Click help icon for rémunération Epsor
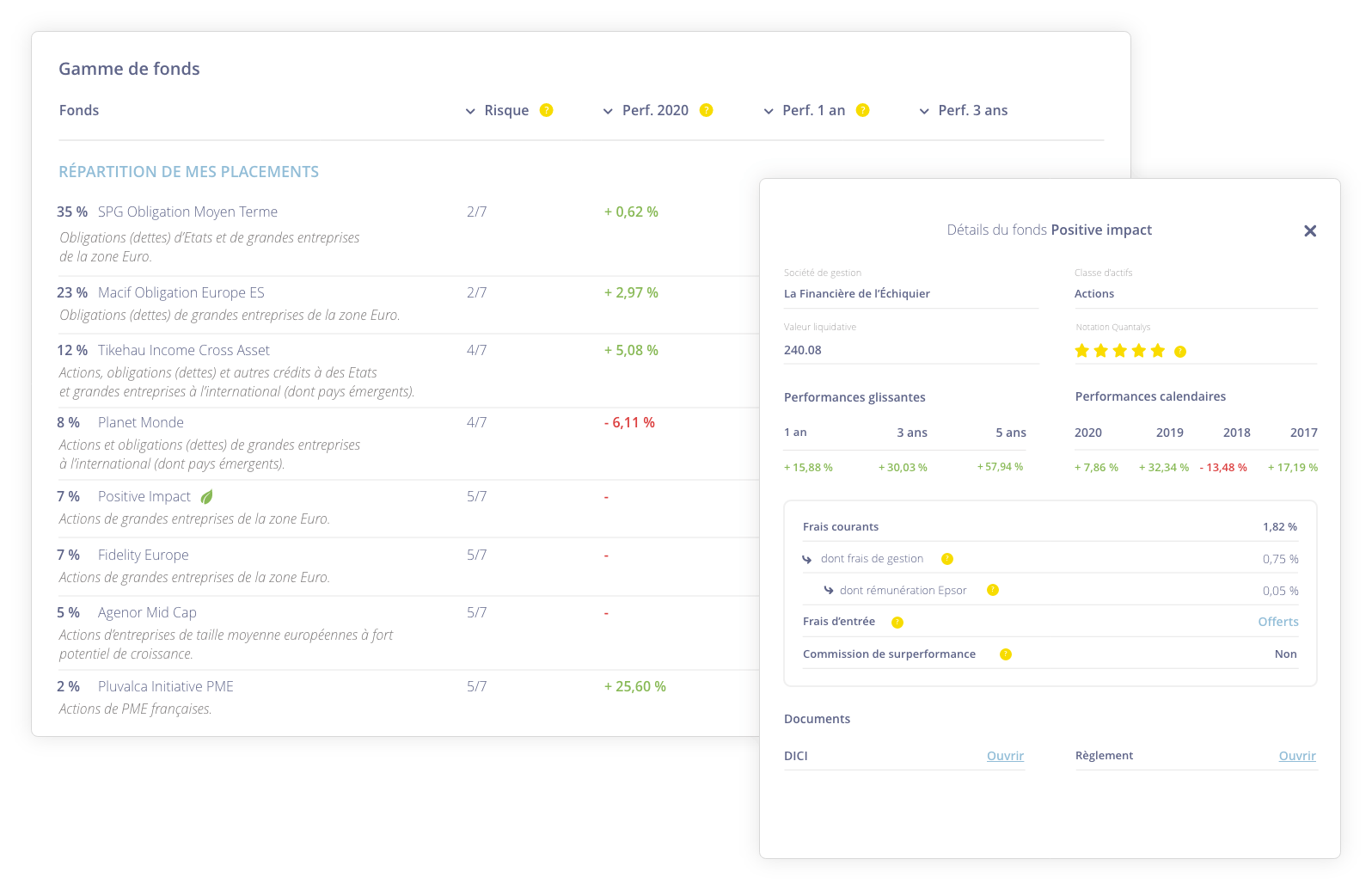The width and height of the screenshot is (1372, 890). 993,590
